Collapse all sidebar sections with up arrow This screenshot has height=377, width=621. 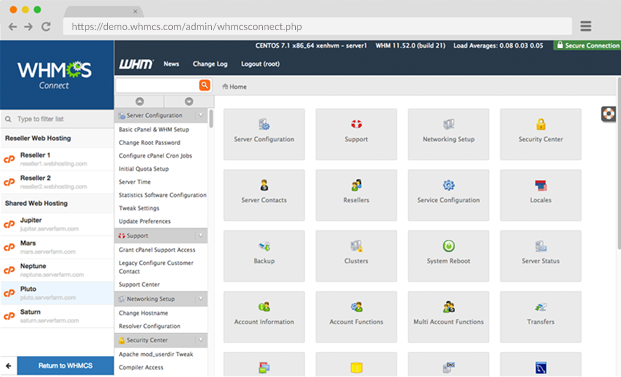click(x=139, y=101)
